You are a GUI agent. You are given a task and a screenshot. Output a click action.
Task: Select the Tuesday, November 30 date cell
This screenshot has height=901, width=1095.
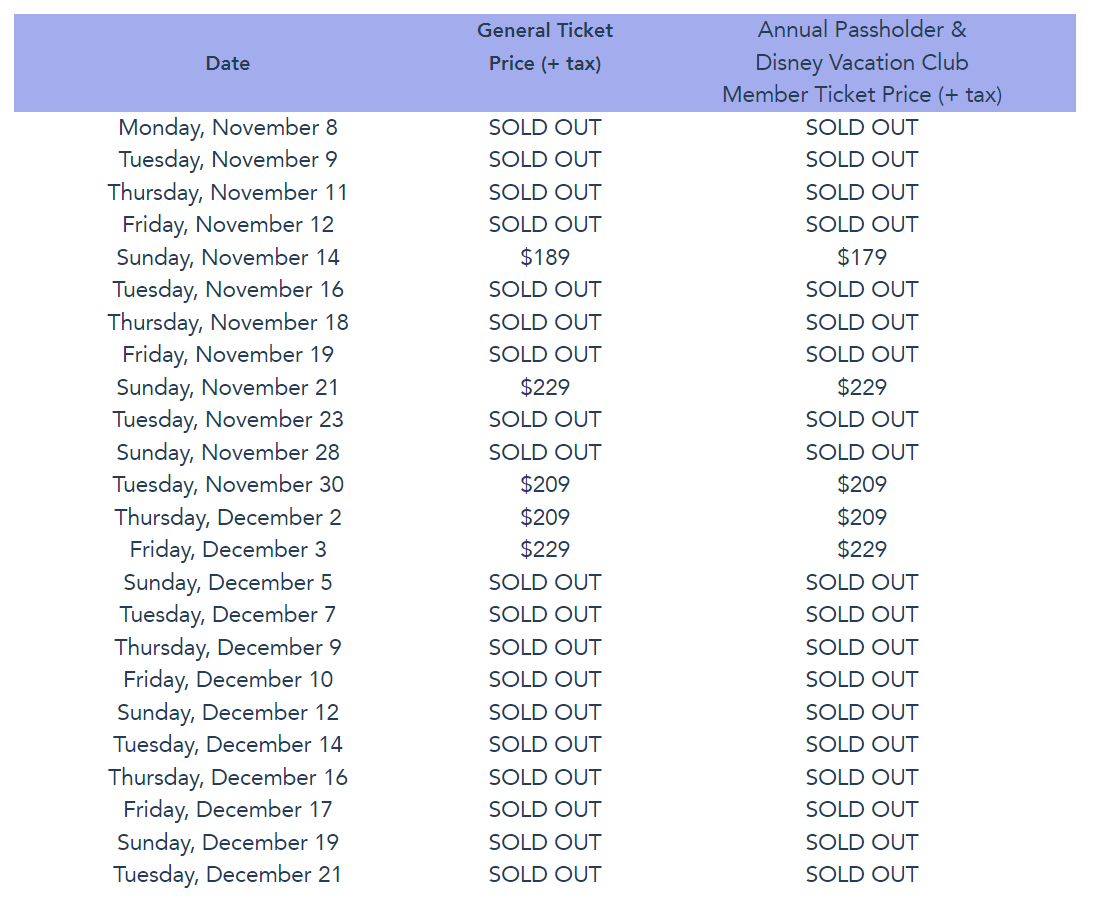[x=228, y=484]
